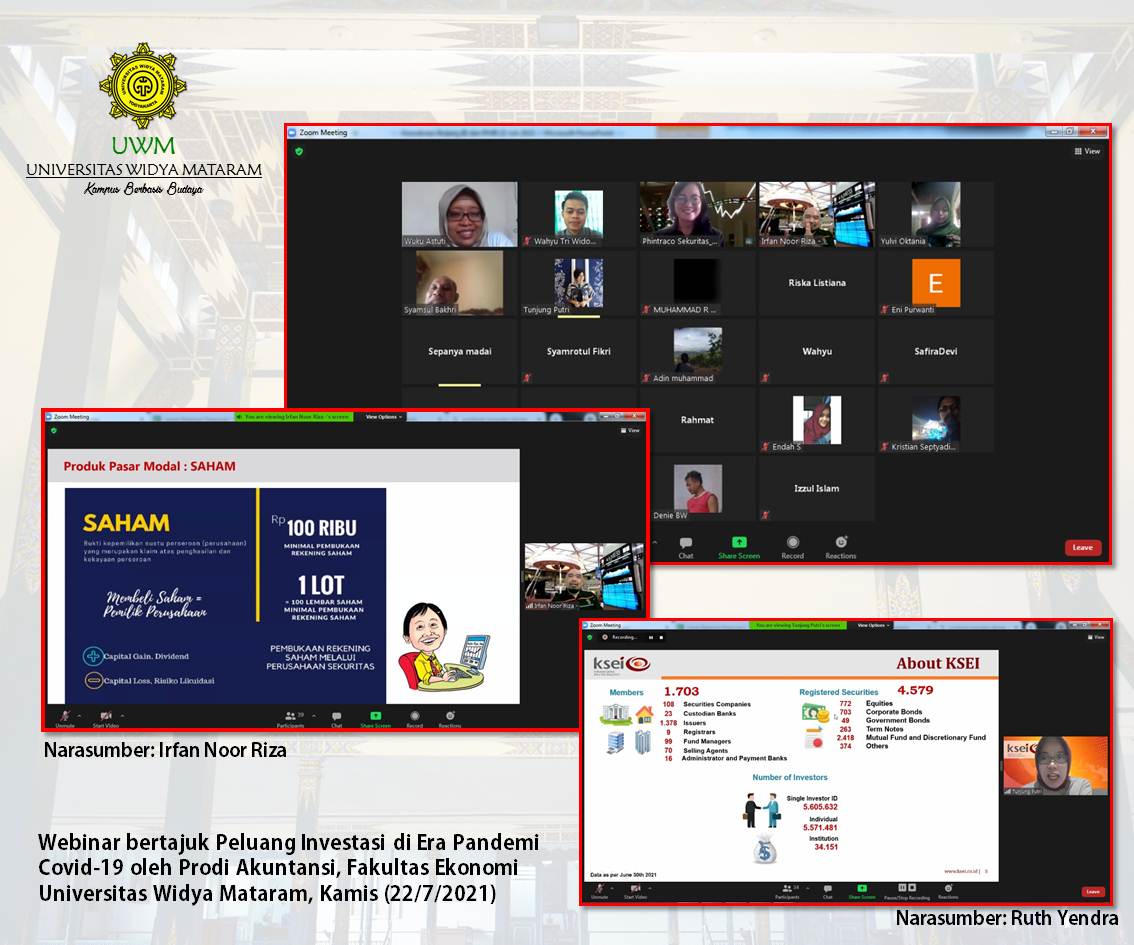Image resolution: width=1134 pixels, height=945 pixels.
Task: Expand View Options above the SAHAM slide
Action: pyautogui.click(x=383, y=416)
